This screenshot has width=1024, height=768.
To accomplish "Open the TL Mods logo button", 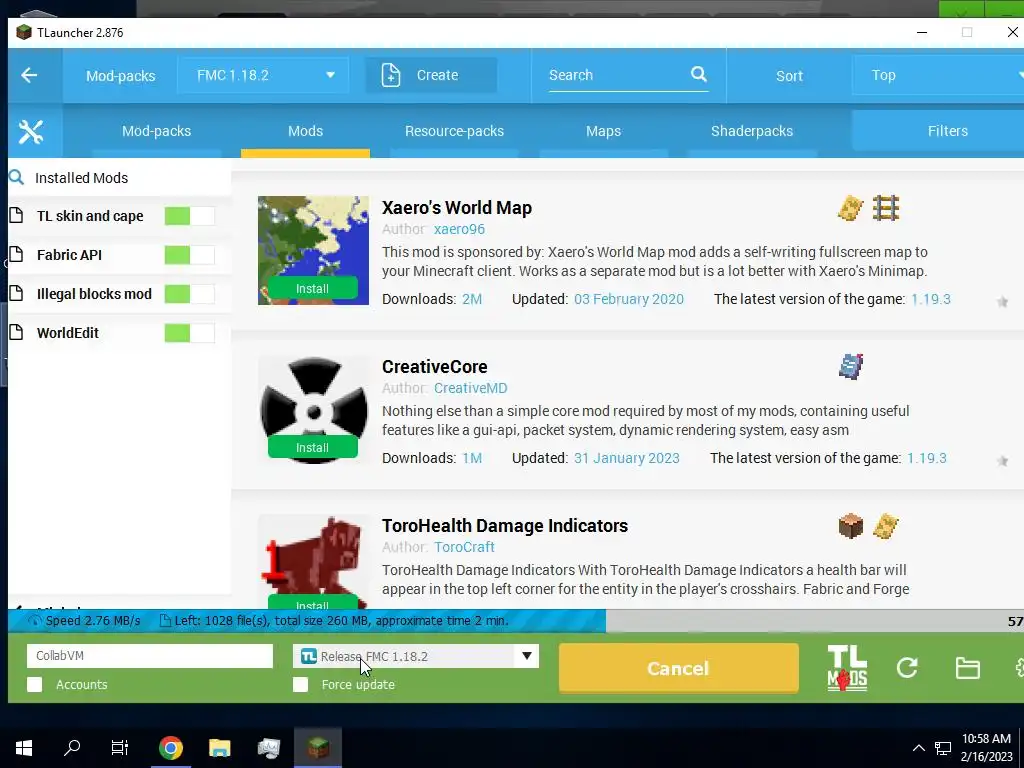I will point(847,668).
